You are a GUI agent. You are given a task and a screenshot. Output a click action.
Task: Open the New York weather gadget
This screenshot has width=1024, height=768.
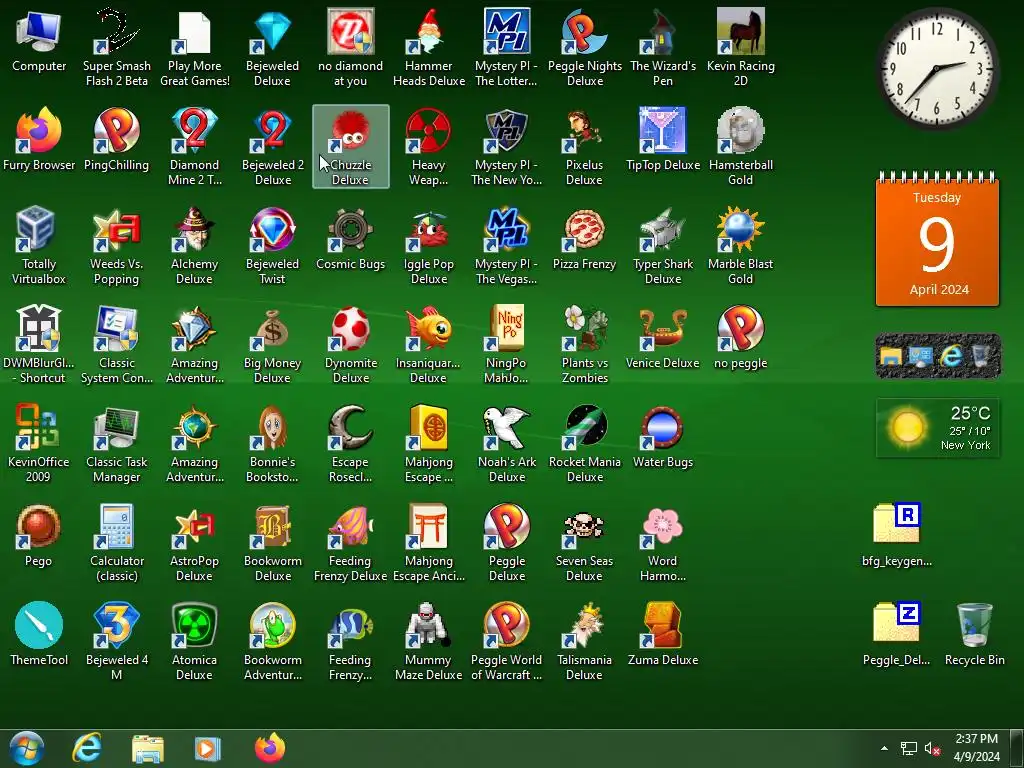click(x=938, y=428)
